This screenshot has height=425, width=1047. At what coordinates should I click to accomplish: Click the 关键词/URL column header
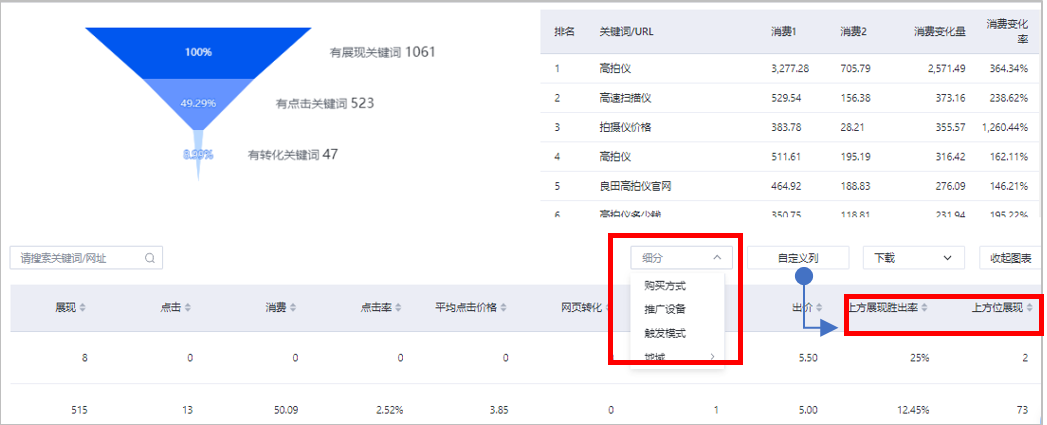coord(626,31)
